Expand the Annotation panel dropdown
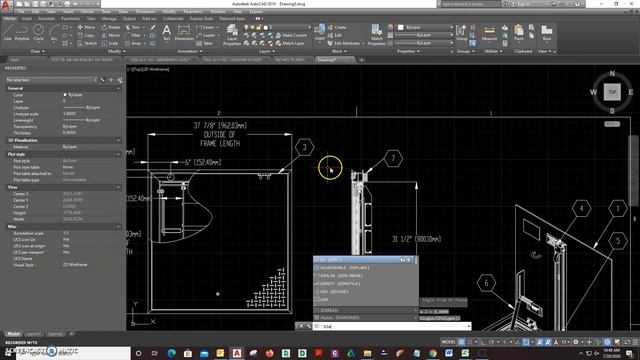 [x=190, y=51]
